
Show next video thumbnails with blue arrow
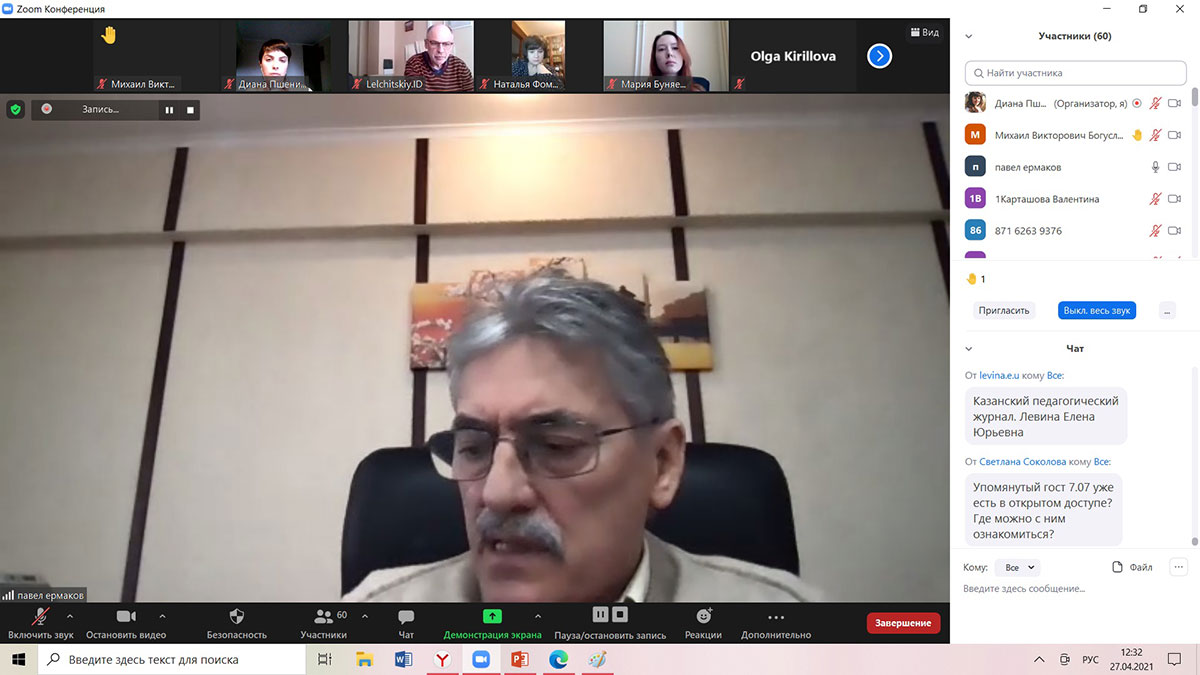click(x=879, y=56)
